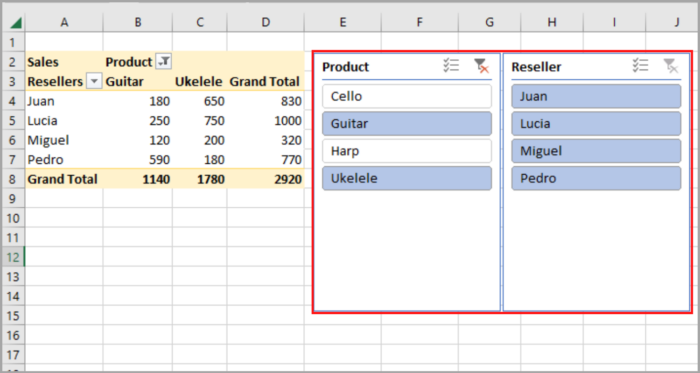The height and width of the screenshot is (373, 700).
Task: Filter by Pedro in Reseller slicer
Action: point(596,178)
